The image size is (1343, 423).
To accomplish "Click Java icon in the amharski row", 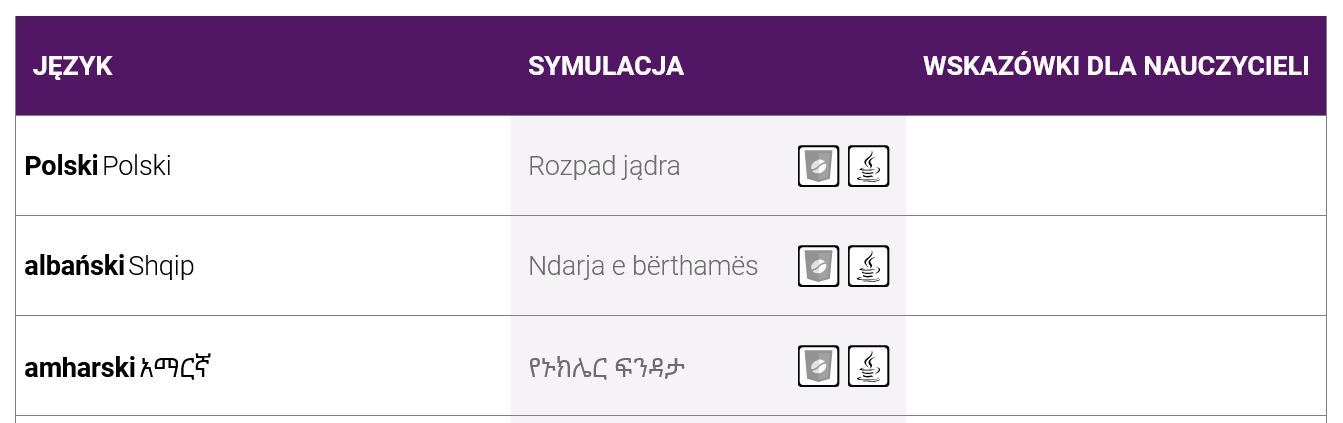I will point(868,366).
